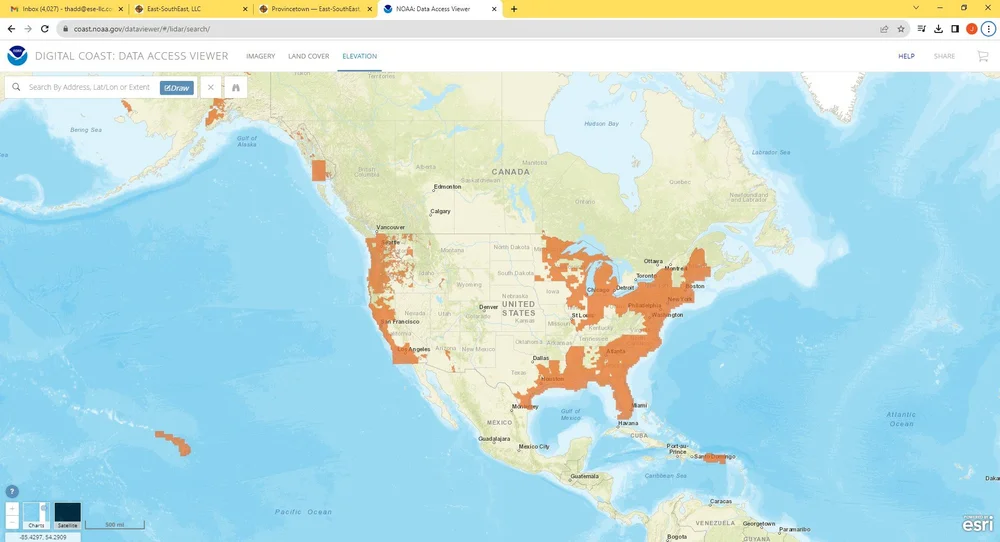
Task: Go back to the previous page
Action: coord(11,29)
